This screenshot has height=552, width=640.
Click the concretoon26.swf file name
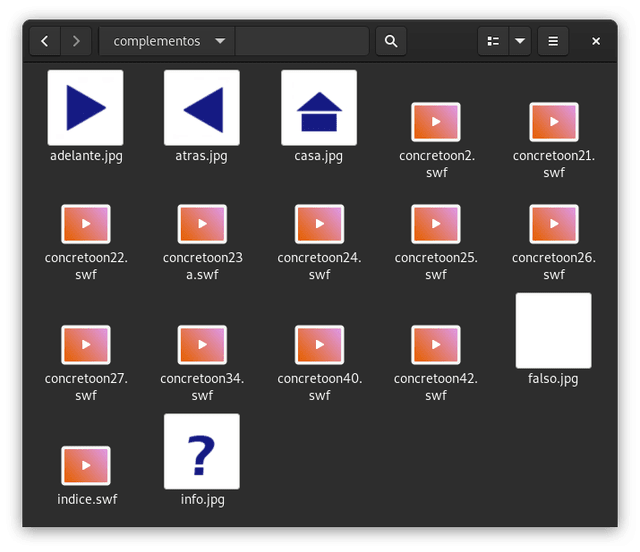click(554, 266)
